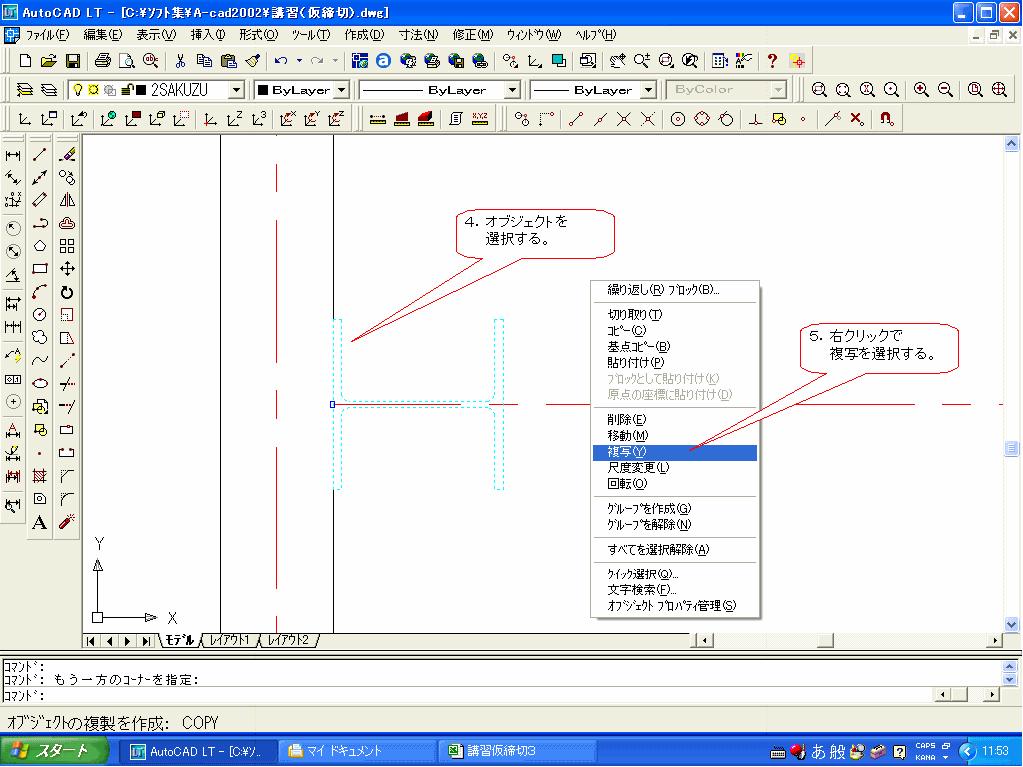This screenshot has width=1023, height=767.
Task: Switch to the レイアウト2 tab
Action: (288, 640)
